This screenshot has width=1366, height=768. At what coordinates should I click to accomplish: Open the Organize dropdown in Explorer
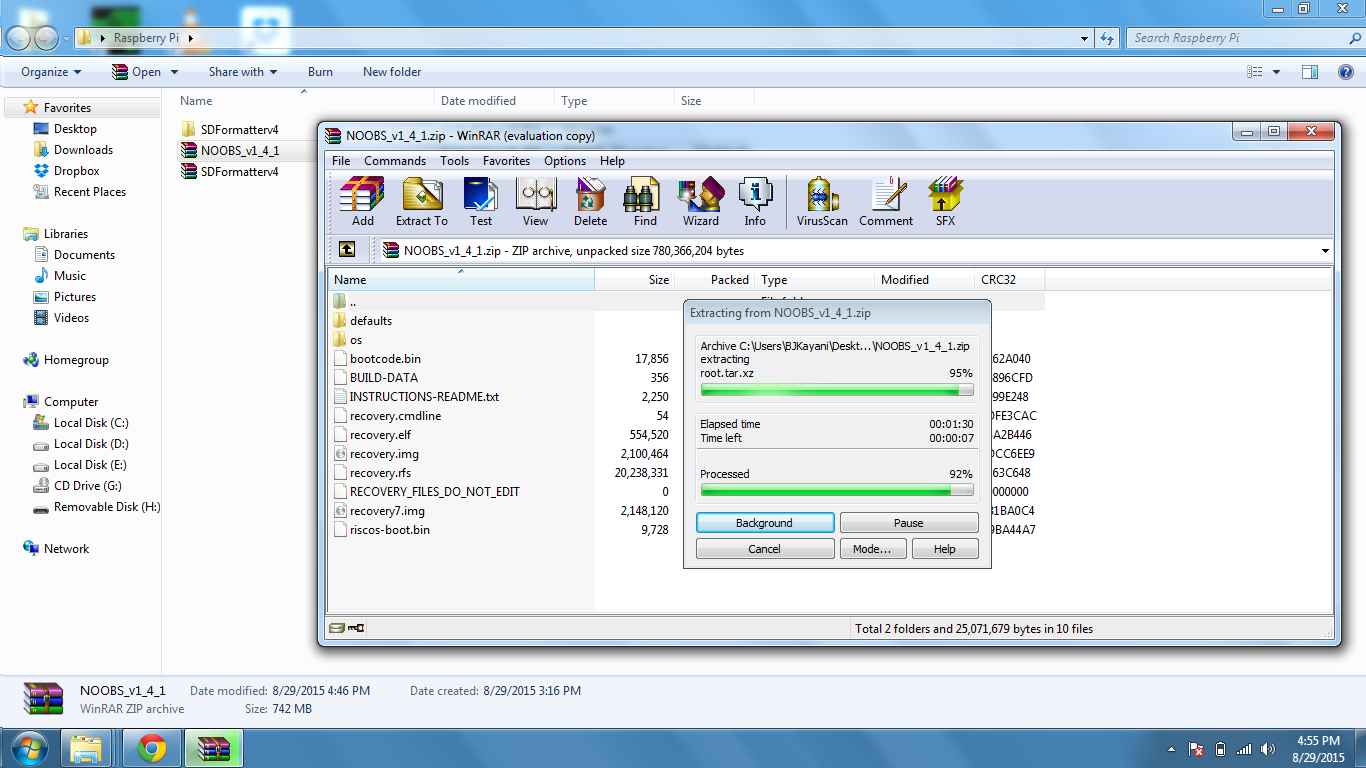point(51,72)
